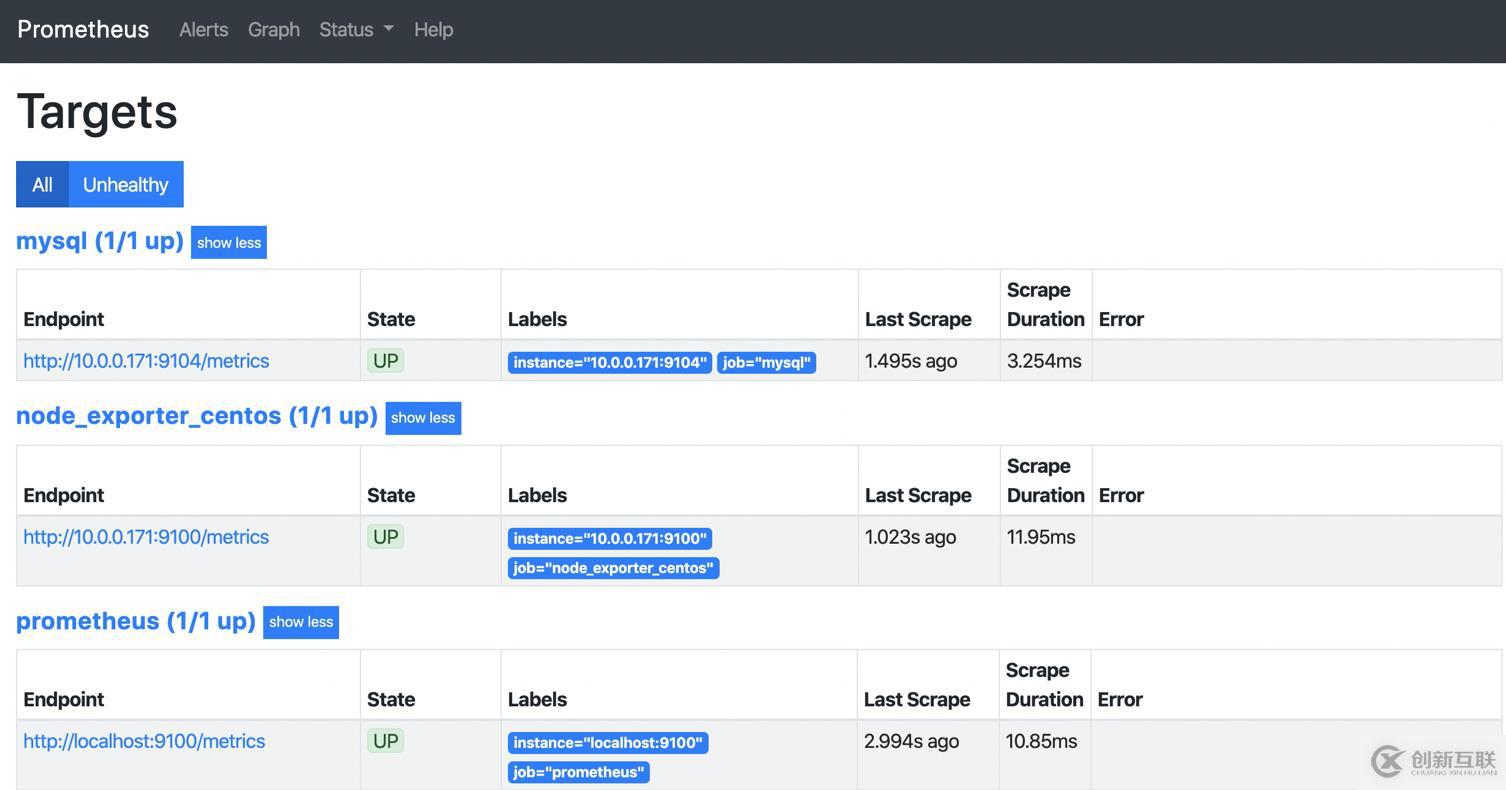This screenshot has height=790, width=1506.
Task: Click the 2.994s ago last scrape value
Action: point(912,741)
